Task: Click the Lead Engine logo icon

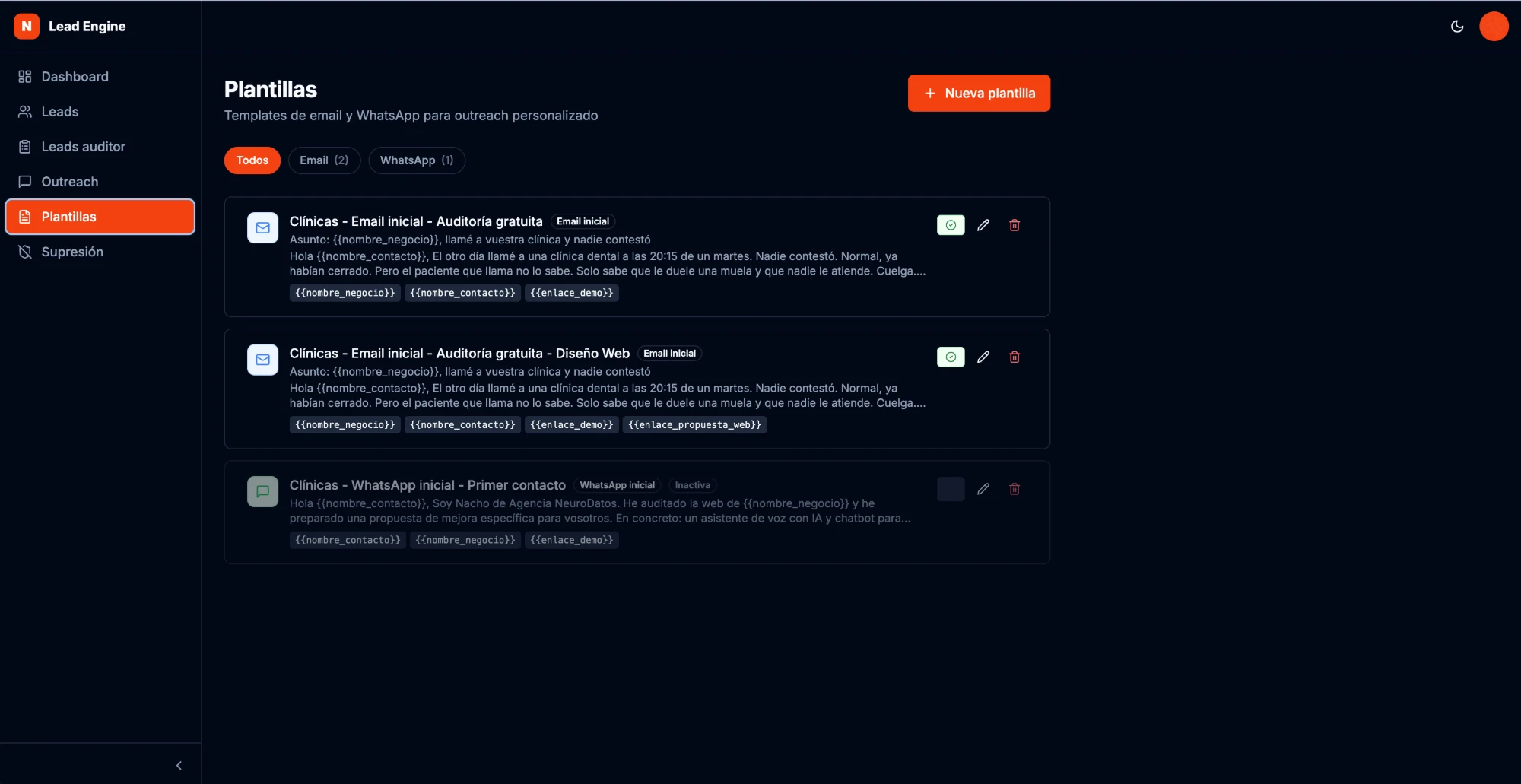Action: coord(27,26)
